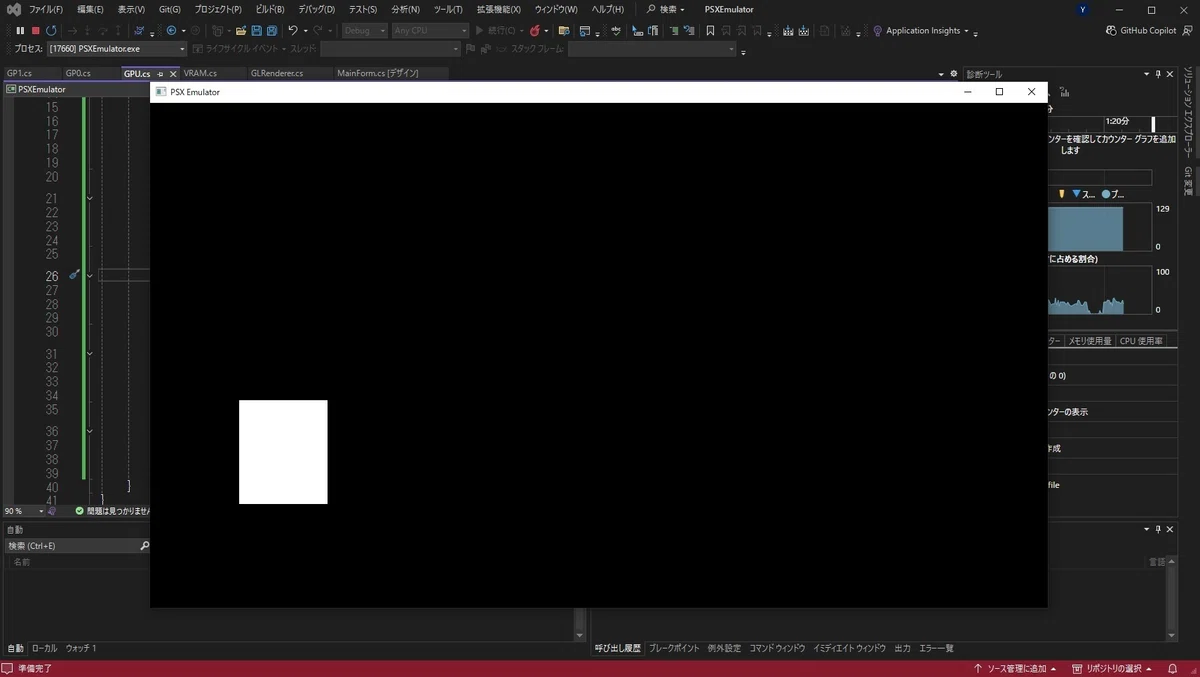Open the 編集(E) menu

[x=90, y=9]
